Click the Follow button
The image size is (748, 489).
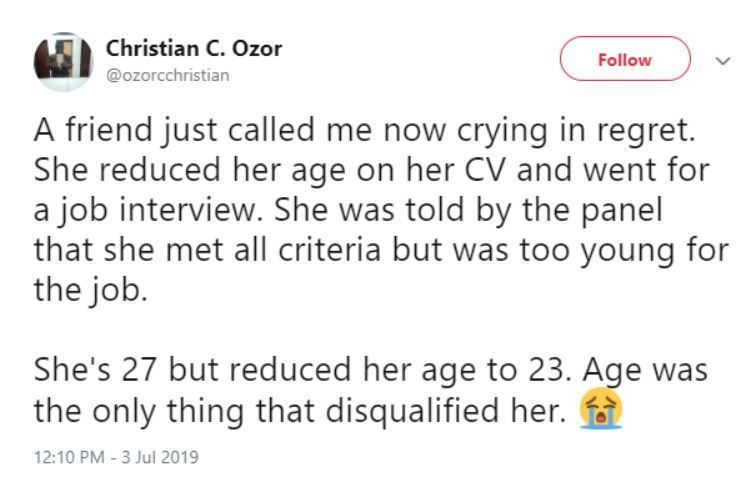coord(624,60)
